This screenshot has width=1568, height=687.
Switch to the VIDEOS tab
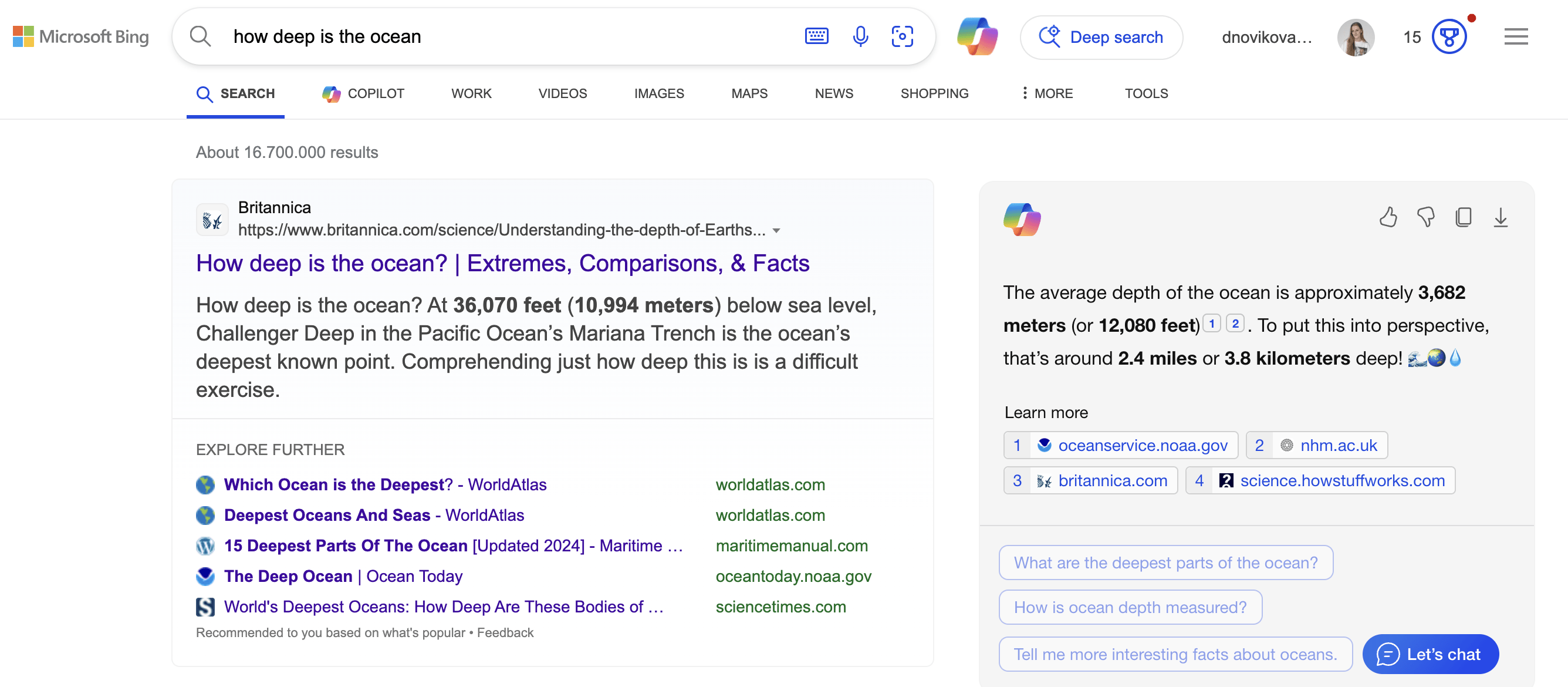tap(562, 94)
